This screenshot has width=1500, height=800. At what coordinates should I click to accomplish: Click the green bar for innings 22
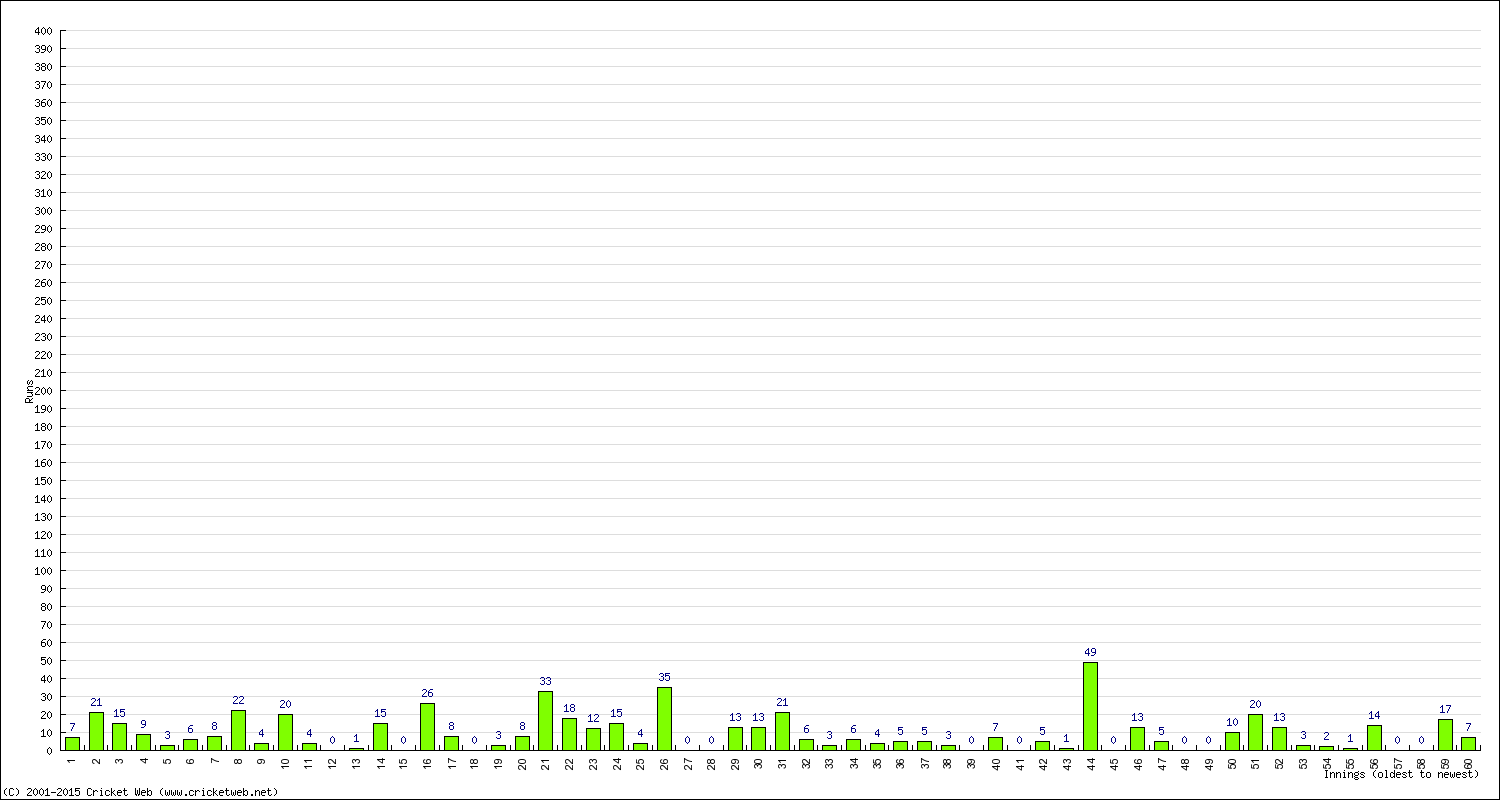[569, 734]
